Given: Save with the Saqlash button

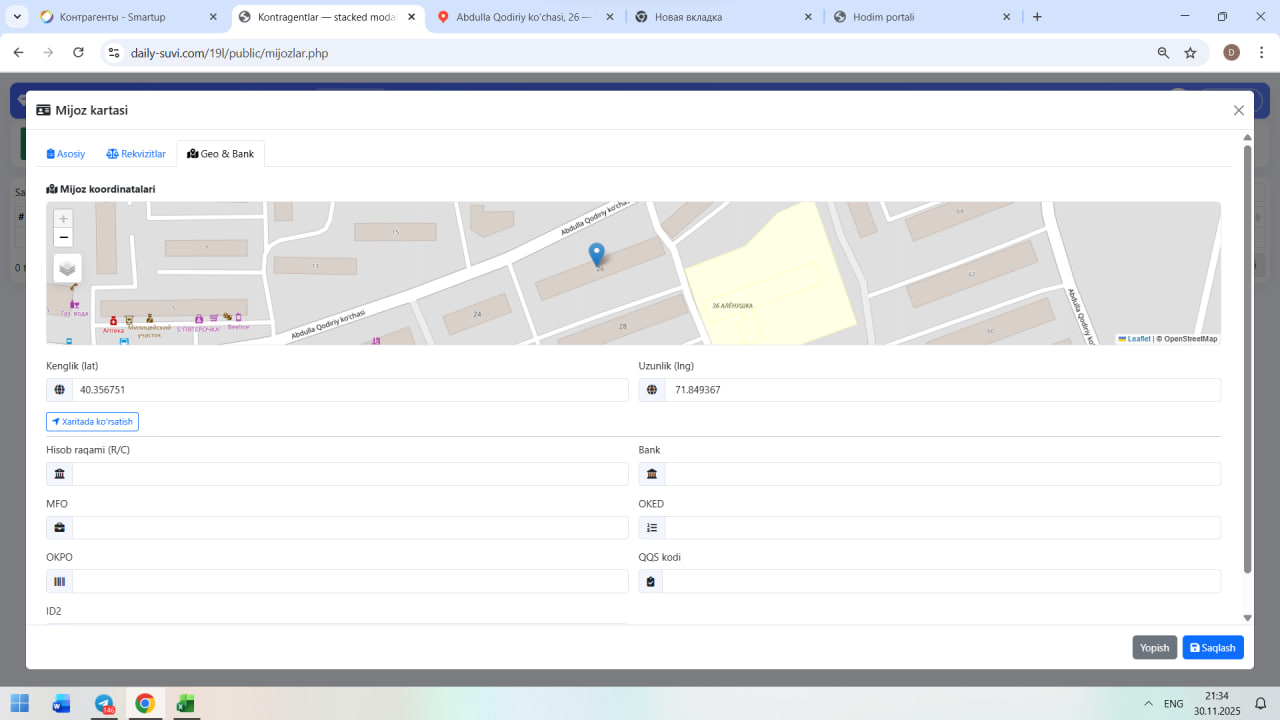Looking at the screenshot, I should [1213, 648].
